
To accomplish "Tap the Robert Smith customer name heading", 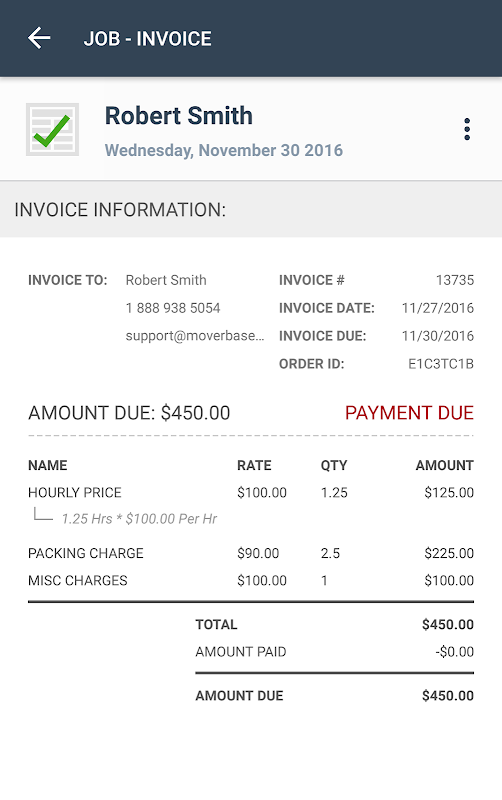I will 179,115.
